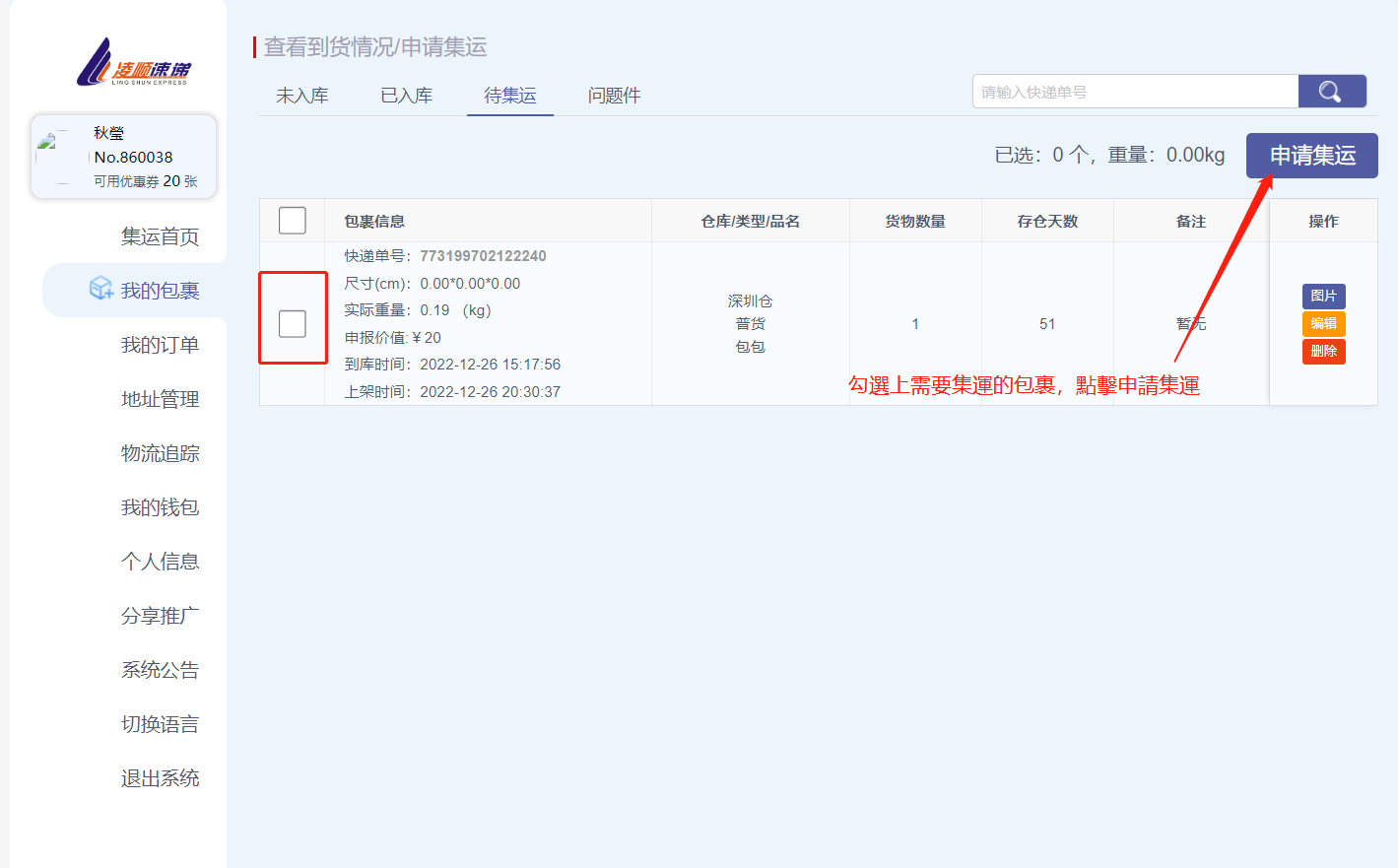Click the 存仓天数 column header
Screen dimensions: 1398x868
(1047, 222)
